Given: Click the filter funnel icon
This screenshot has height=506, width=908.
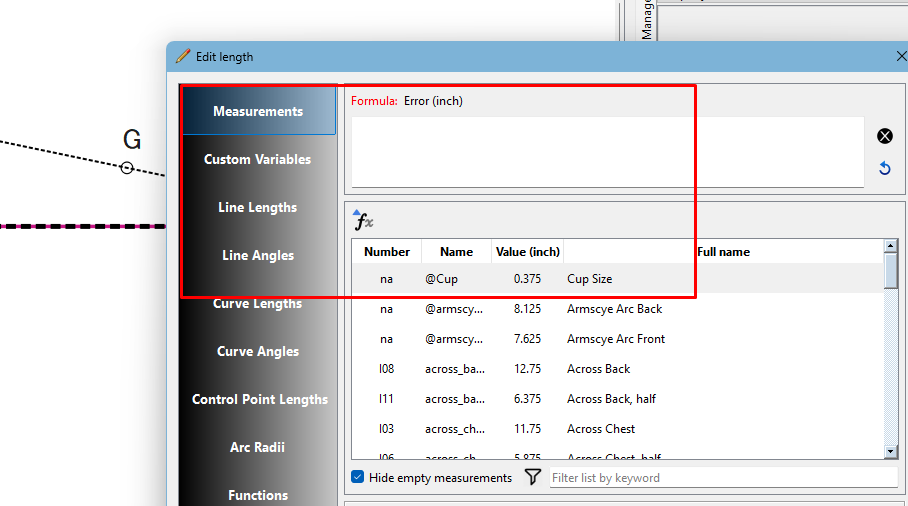Looking at the screenshot, I should tap(533, 478).
